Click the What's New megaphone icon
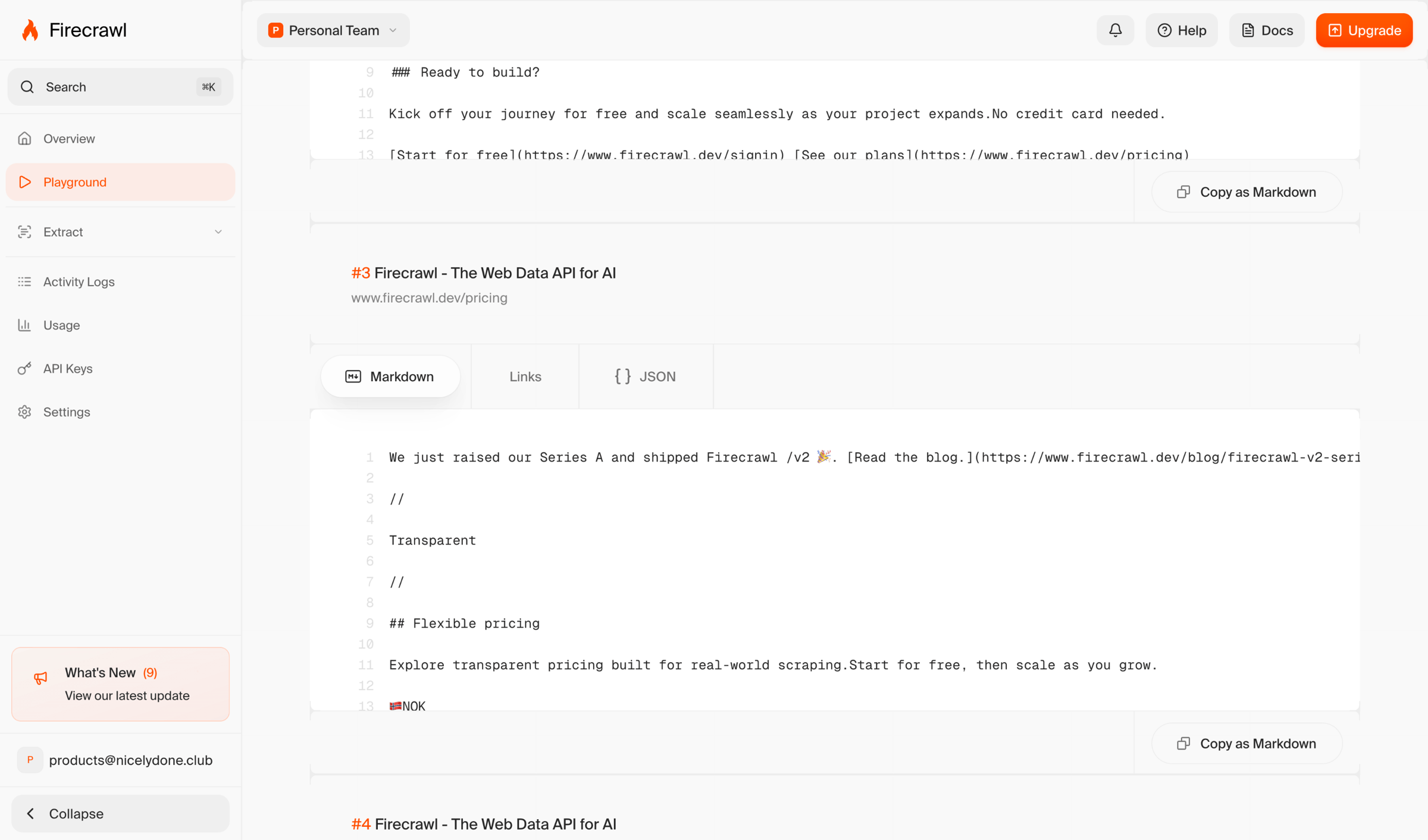Image resolution: width=1428 pixels, height=840 pixels. 40,678
